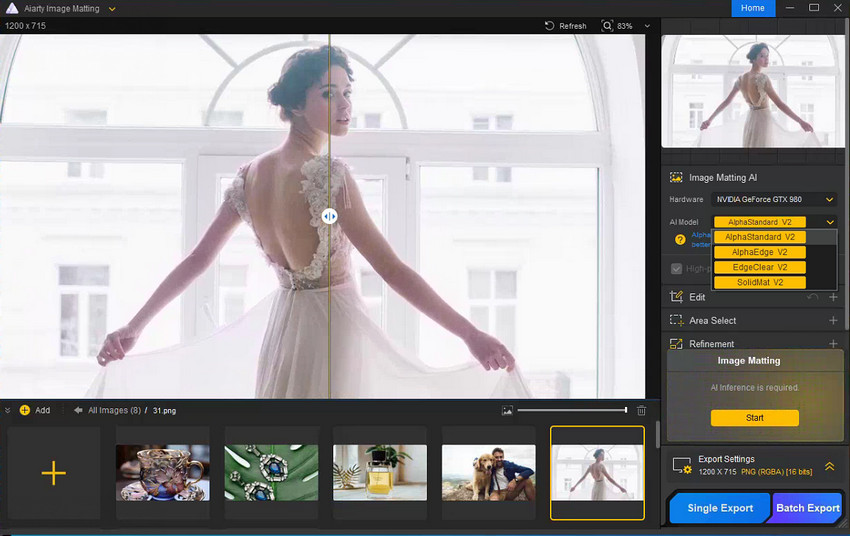Toggle the High-precision checkbox
This screenshot has width=850, height=536.
click(x=676, y=269)
